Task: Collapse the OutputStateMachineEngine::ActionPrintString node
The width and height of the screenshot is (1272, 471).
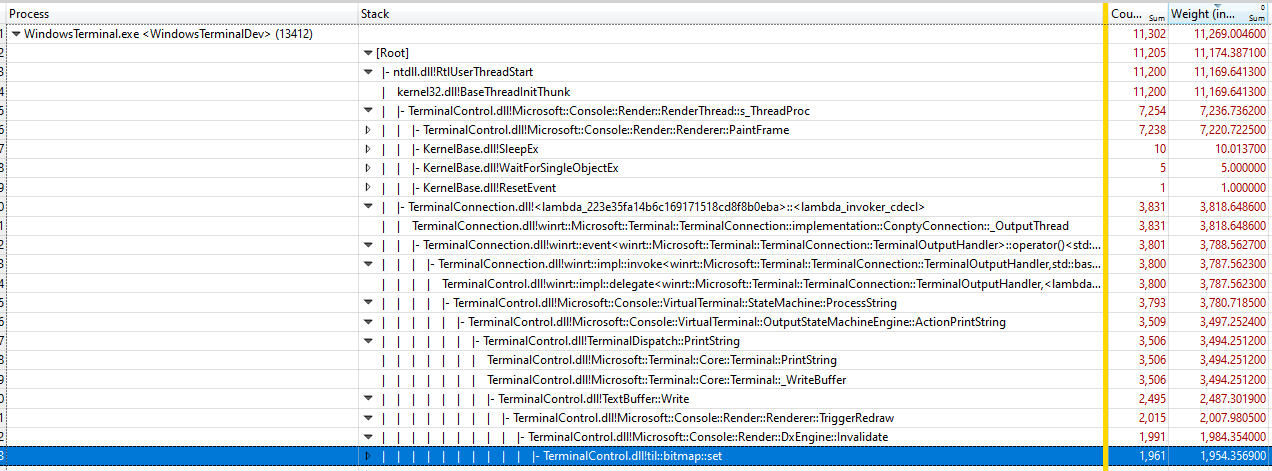Action: 368,322
